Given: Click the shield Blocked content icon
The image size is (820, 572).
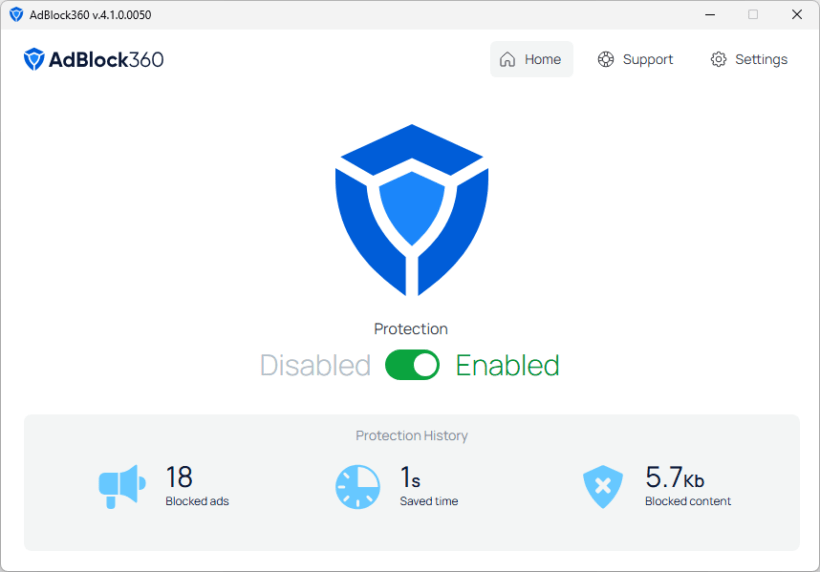Looking at the screenshot, I should 602,487.
